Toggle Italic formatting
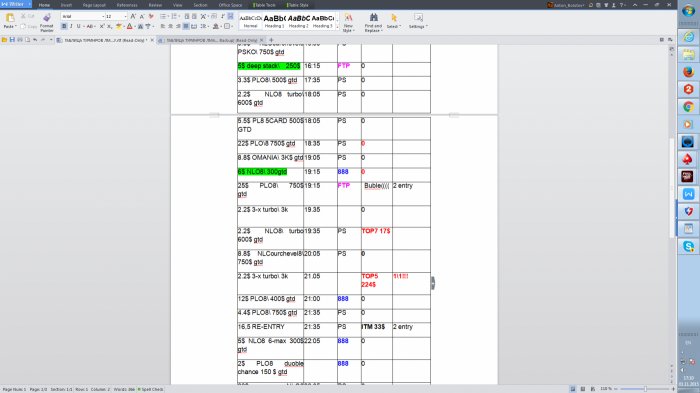Screen dimensions: 700x393 71,27
